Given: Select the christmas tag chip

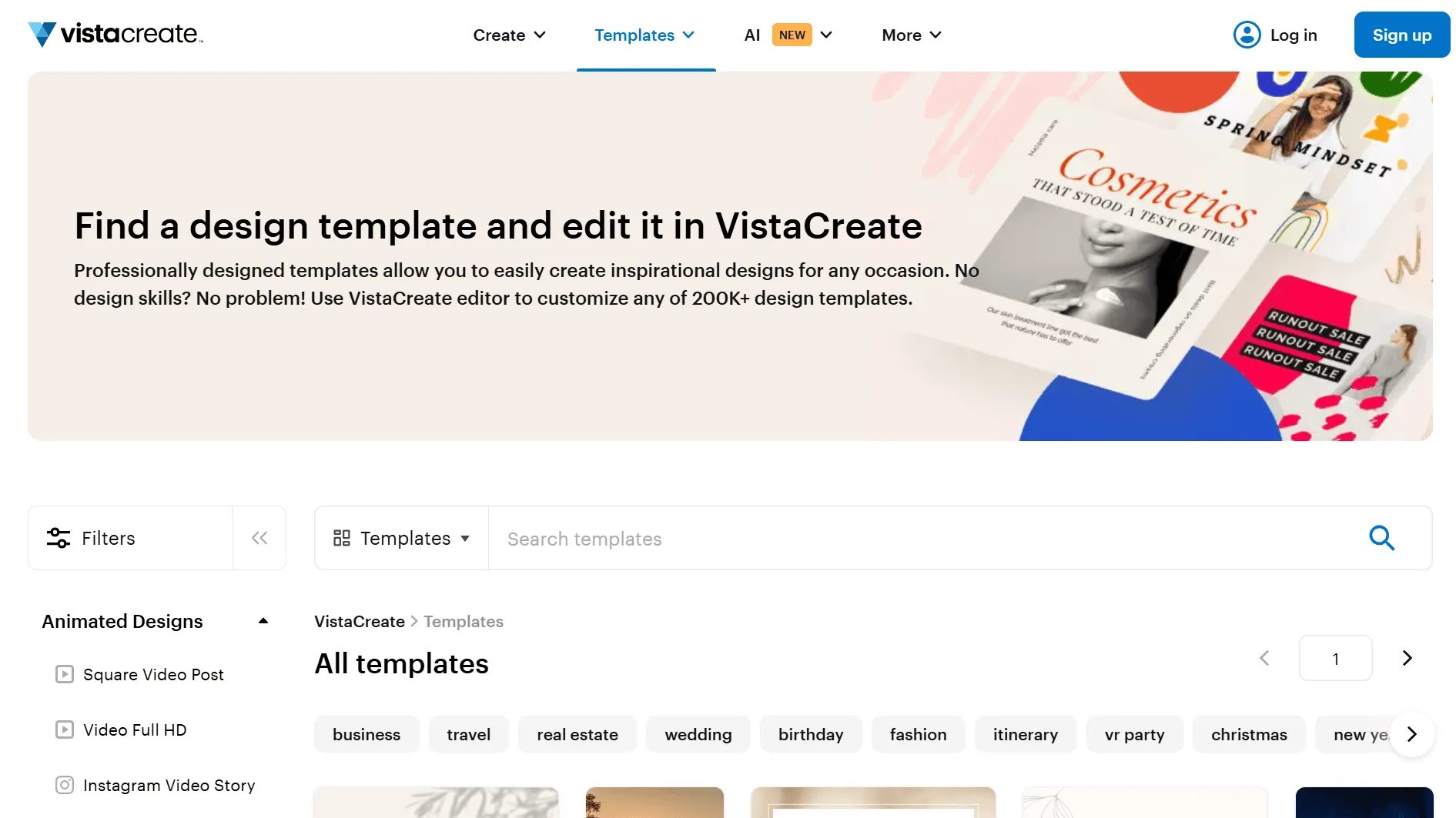Looking at the screenshot, I should pos(1249,734).
